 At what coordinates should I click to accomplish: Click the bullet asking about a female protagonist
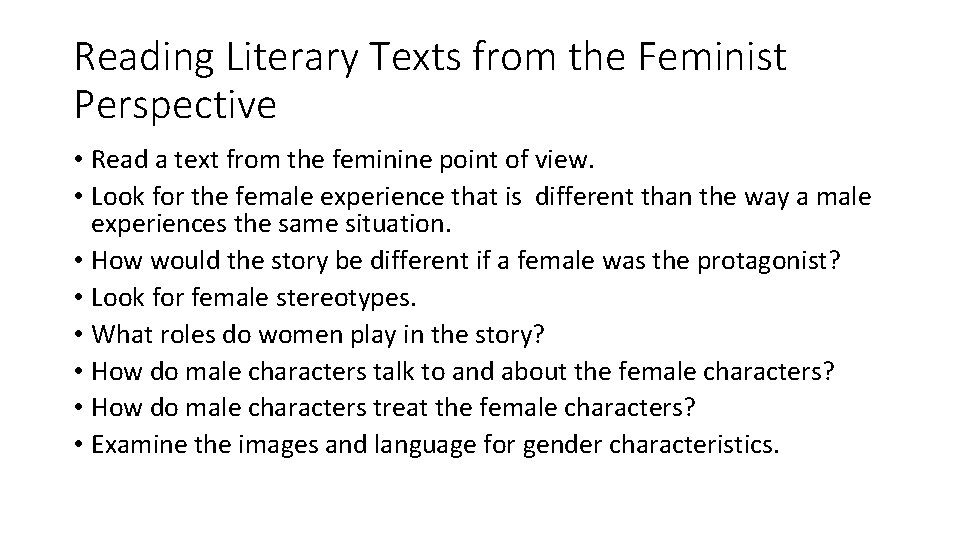465,261
